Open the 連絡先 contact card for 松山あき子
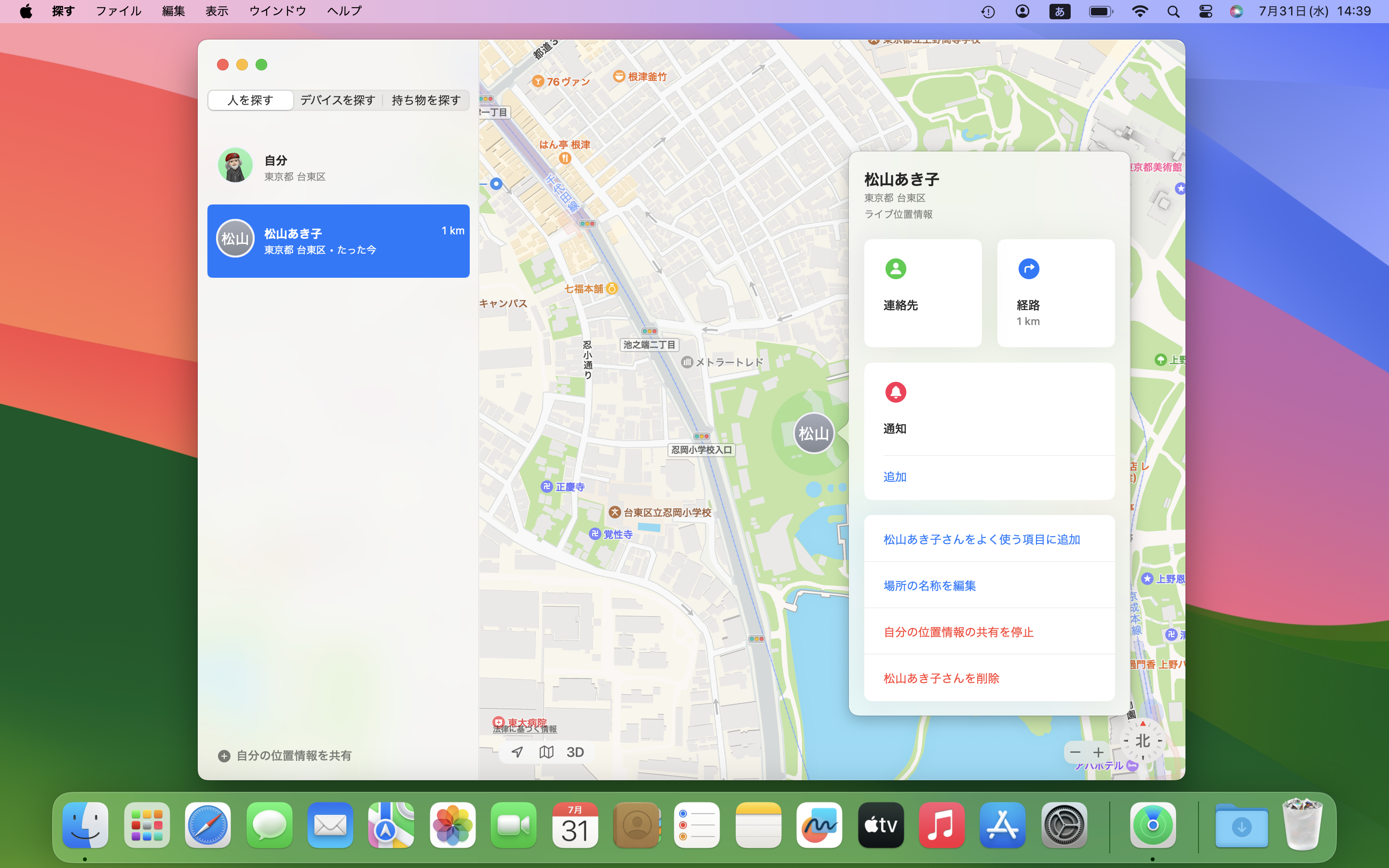The image size is (1389, 868). tap(922, 293)
